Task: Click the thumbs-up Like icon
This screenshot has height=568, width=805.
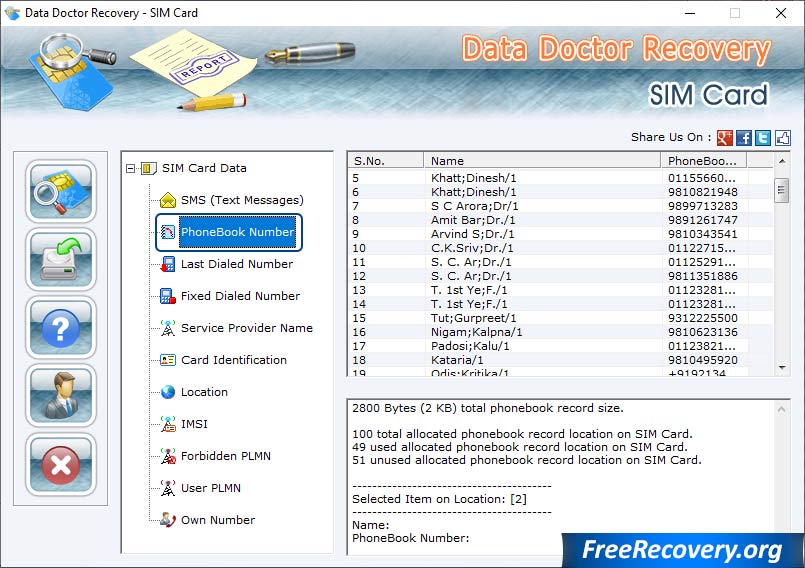Action: 782,138
